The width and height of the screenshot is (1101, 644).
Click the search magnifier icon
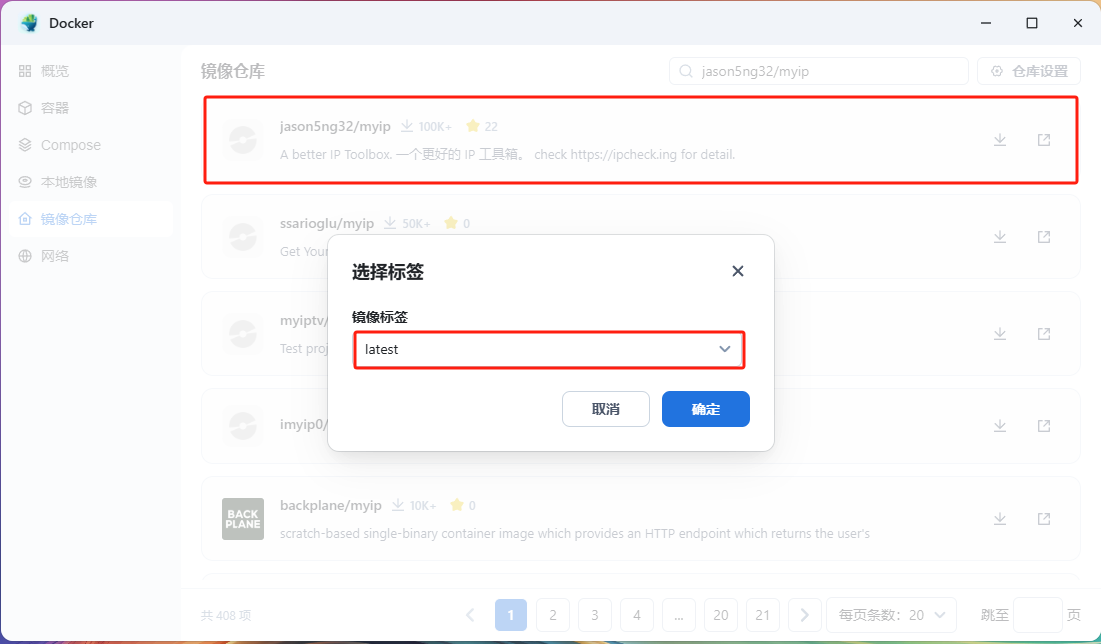[x=686, y=71]
